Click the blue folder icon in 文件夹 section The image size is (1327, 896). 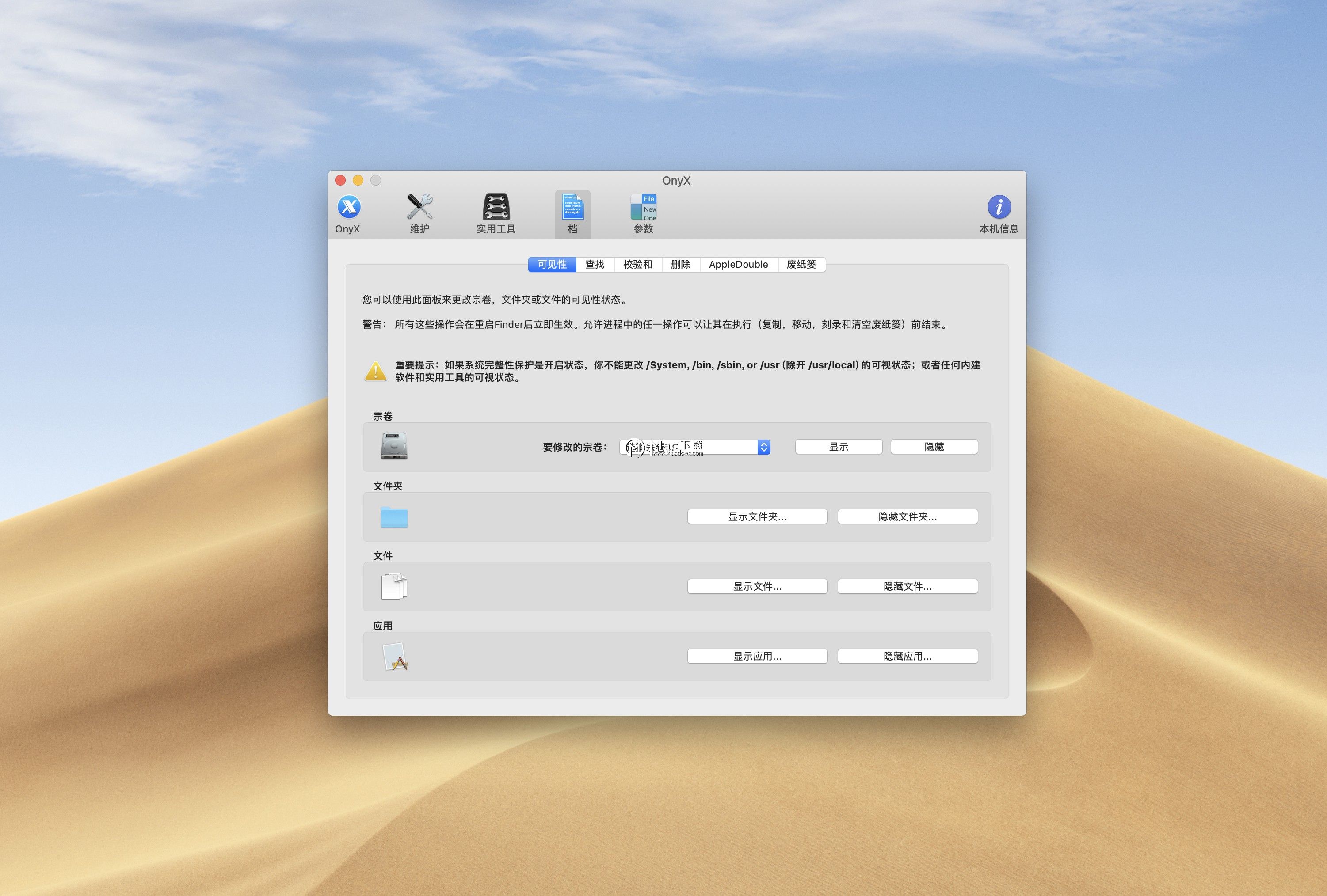[x=394, y=517]
